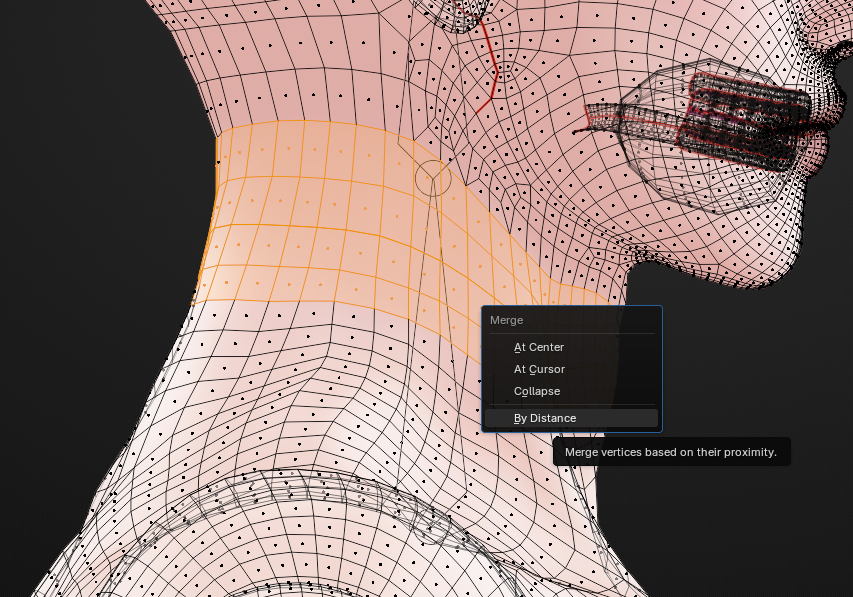Select Collapse in the Merge menu

click(571, 391)
